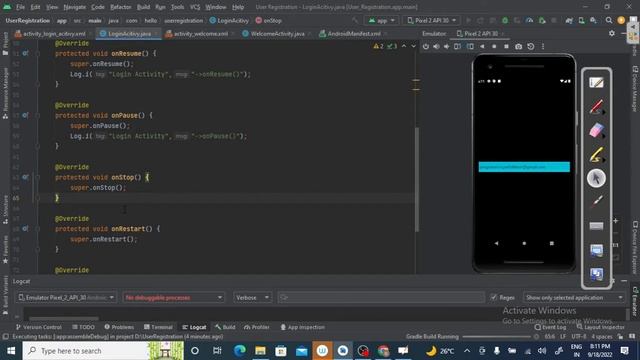Open the Problems tool window

click(119, 327)
